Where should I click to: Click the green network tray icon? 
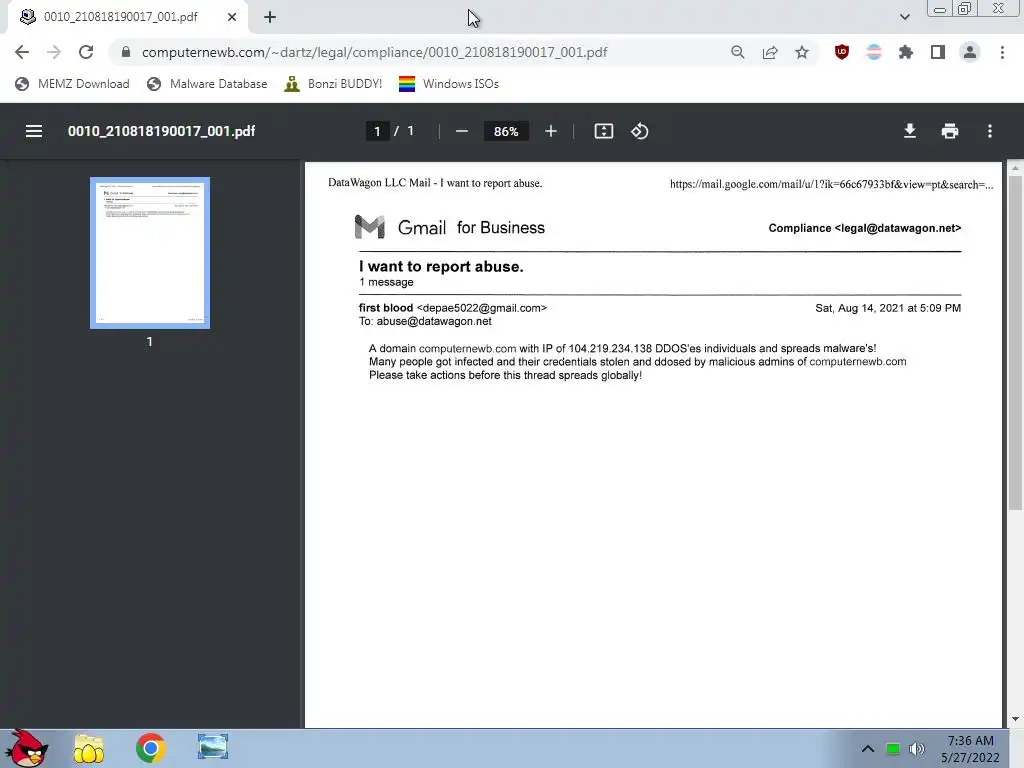[x=893, y=749]
